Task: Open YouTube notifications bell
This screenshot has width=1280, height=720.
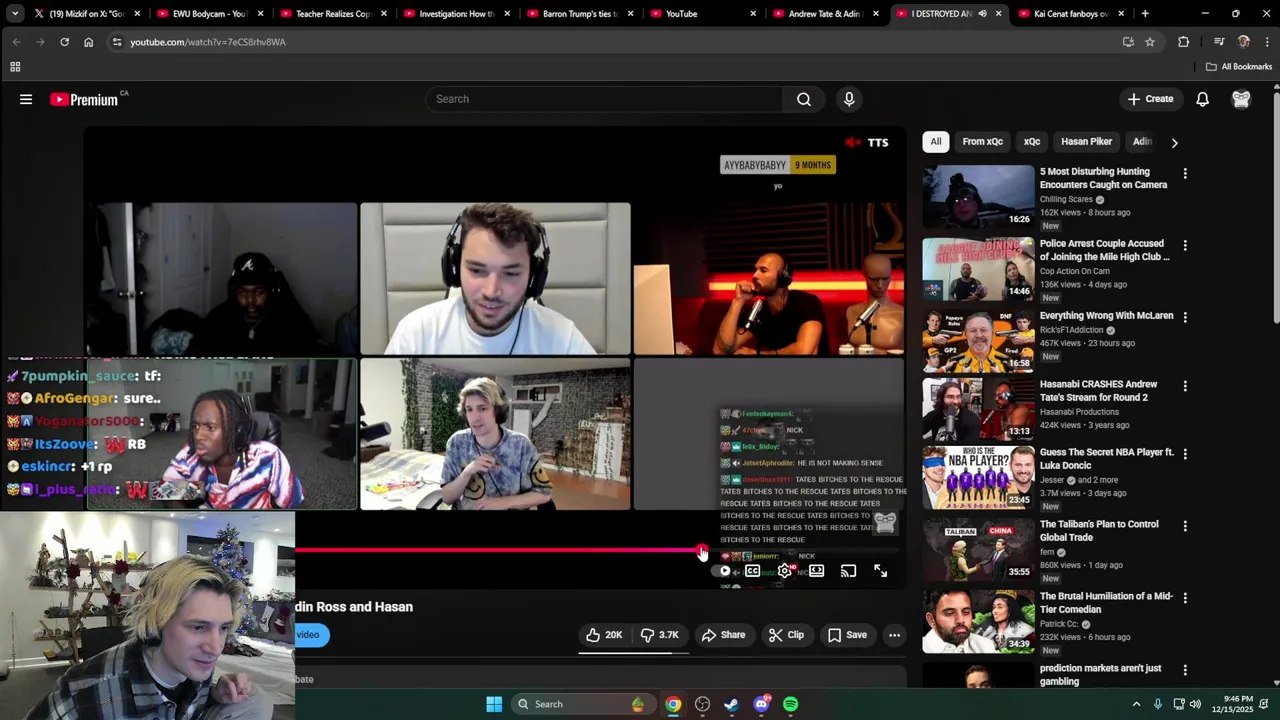Action: [1203, 99]
